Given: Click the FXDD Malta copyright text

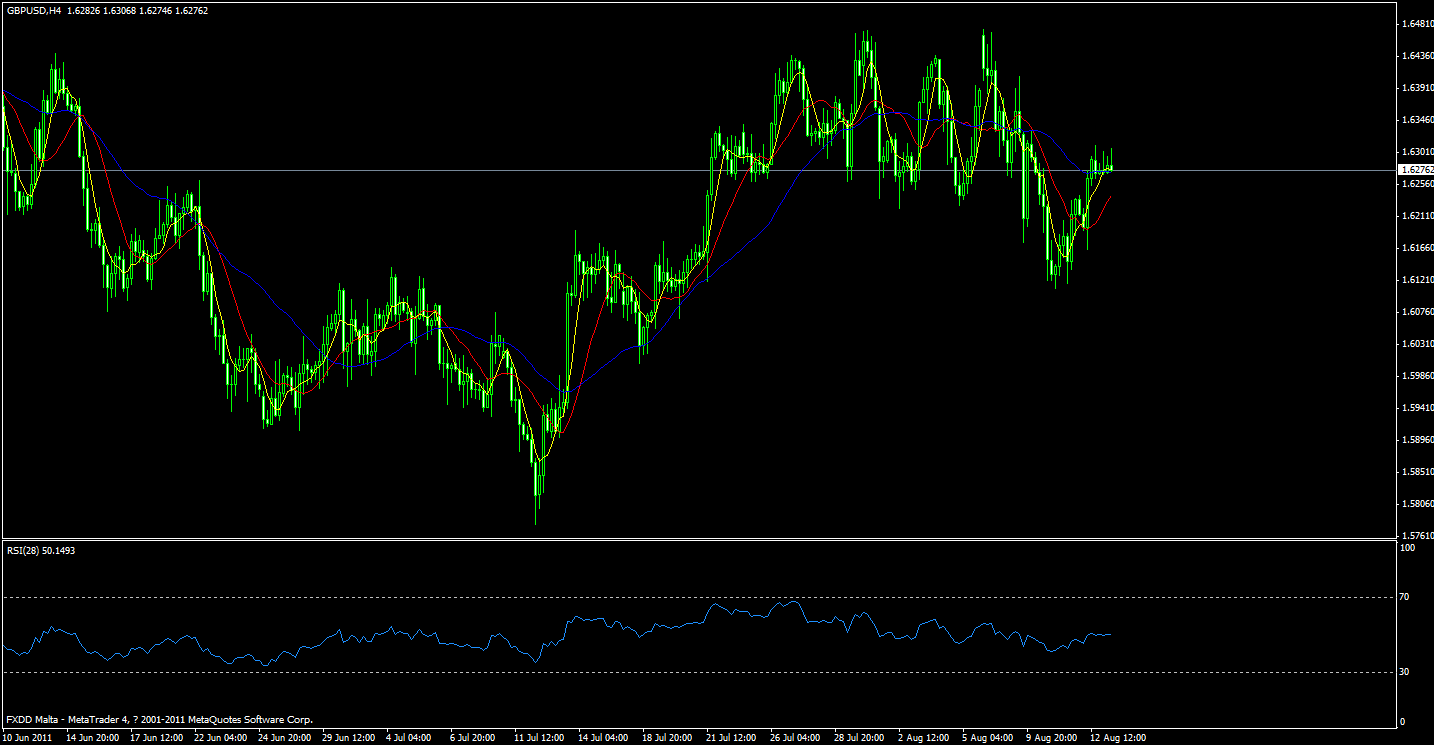Looking at the screenshot, I should [160, 719].
